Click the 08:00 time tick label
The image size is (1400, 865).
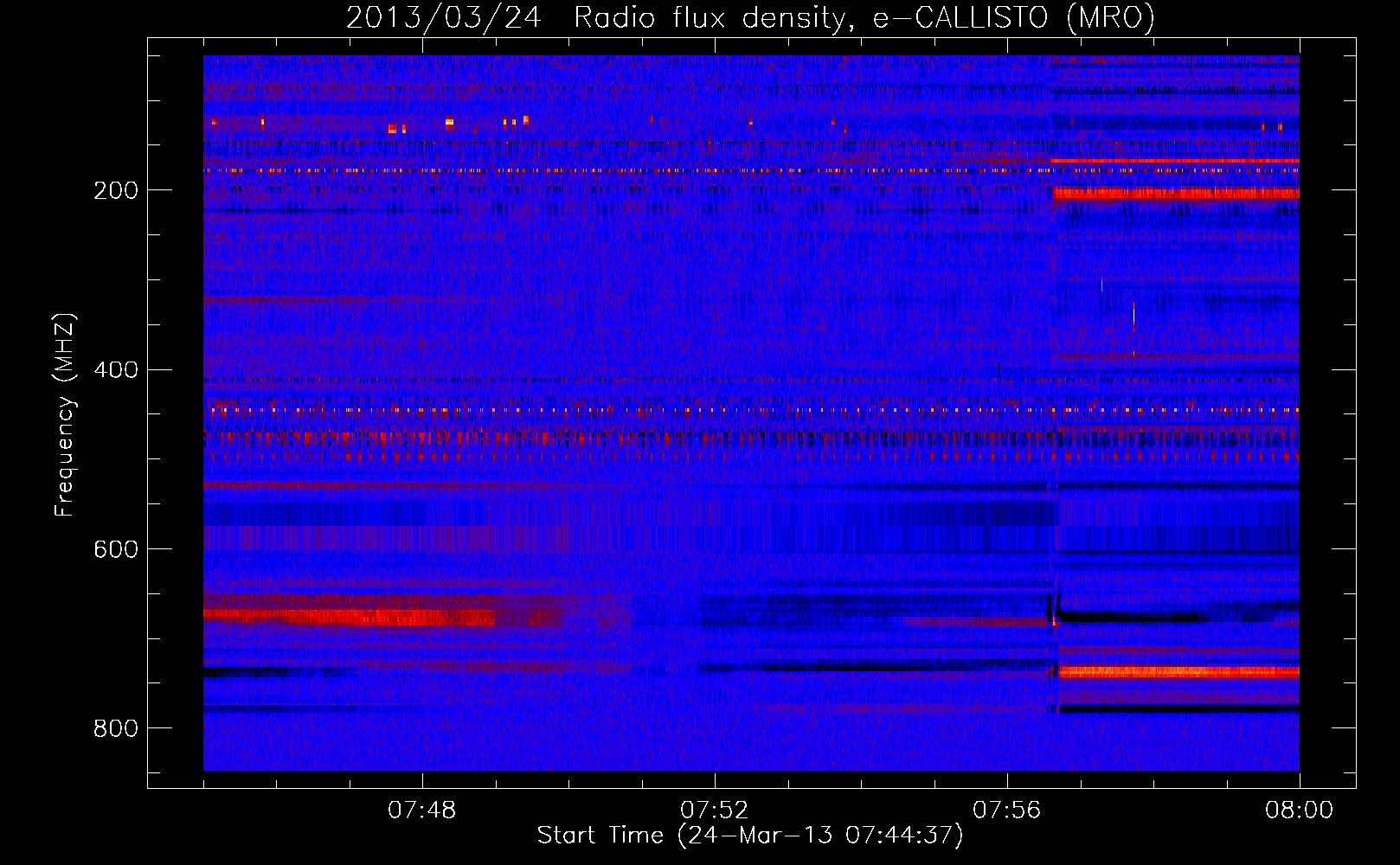(1300, 811)
